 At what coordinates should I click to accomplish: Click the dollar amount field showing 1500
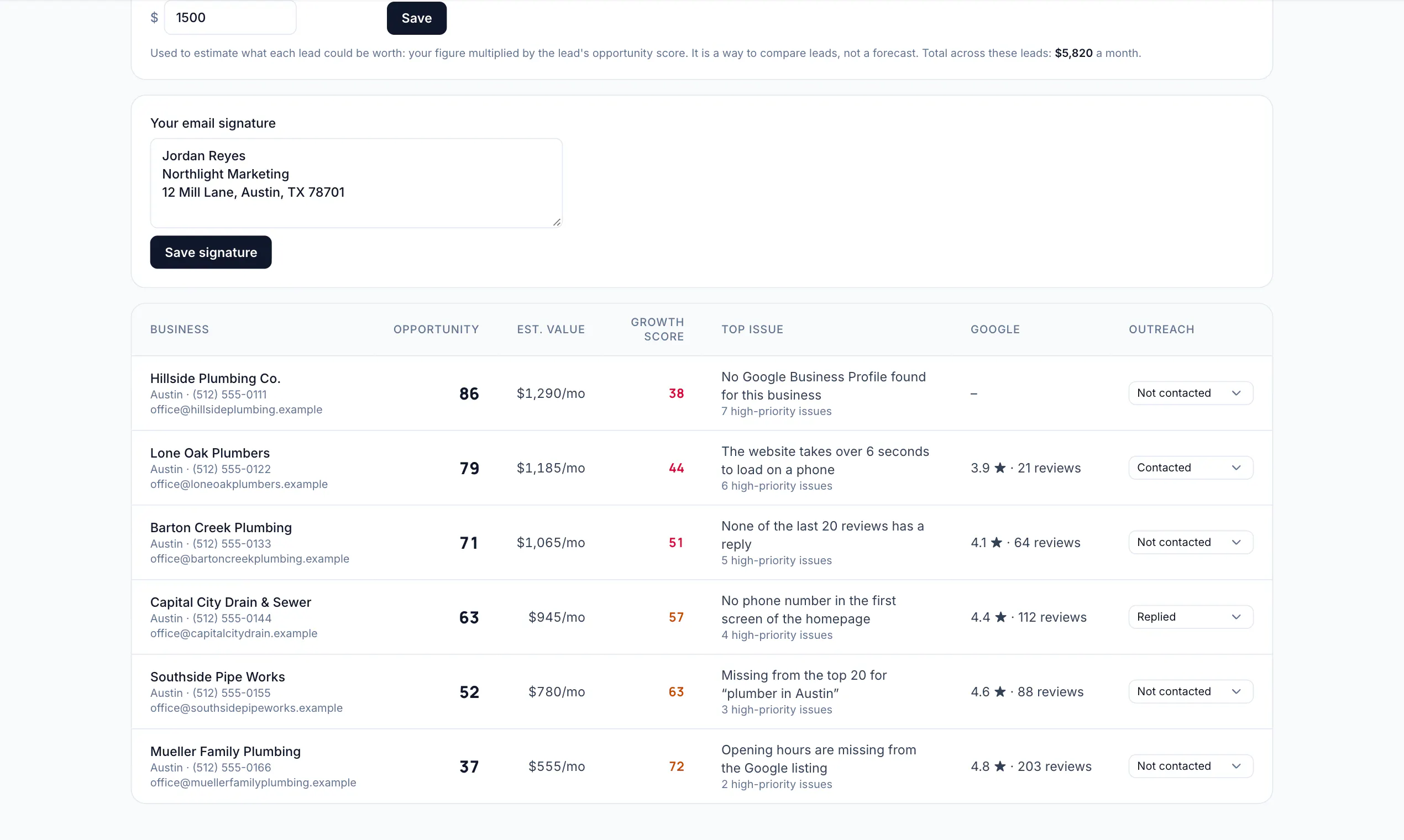click(230, 18)
